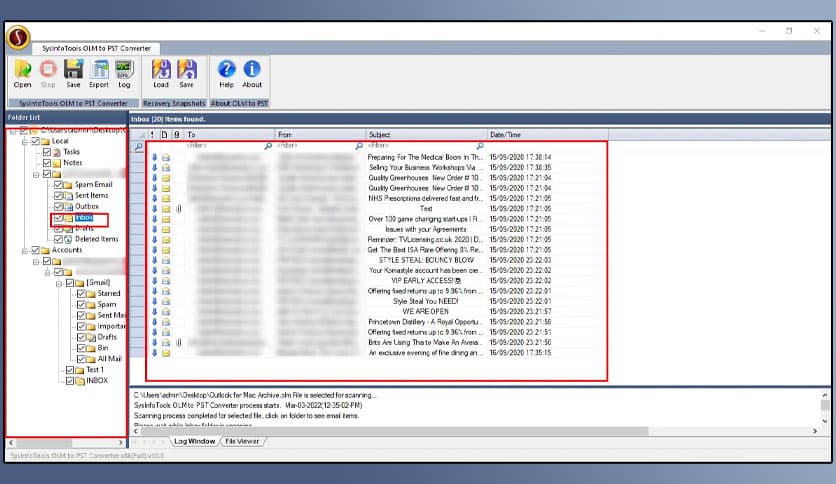Collapse the Accounts tree node

(25, 251)
